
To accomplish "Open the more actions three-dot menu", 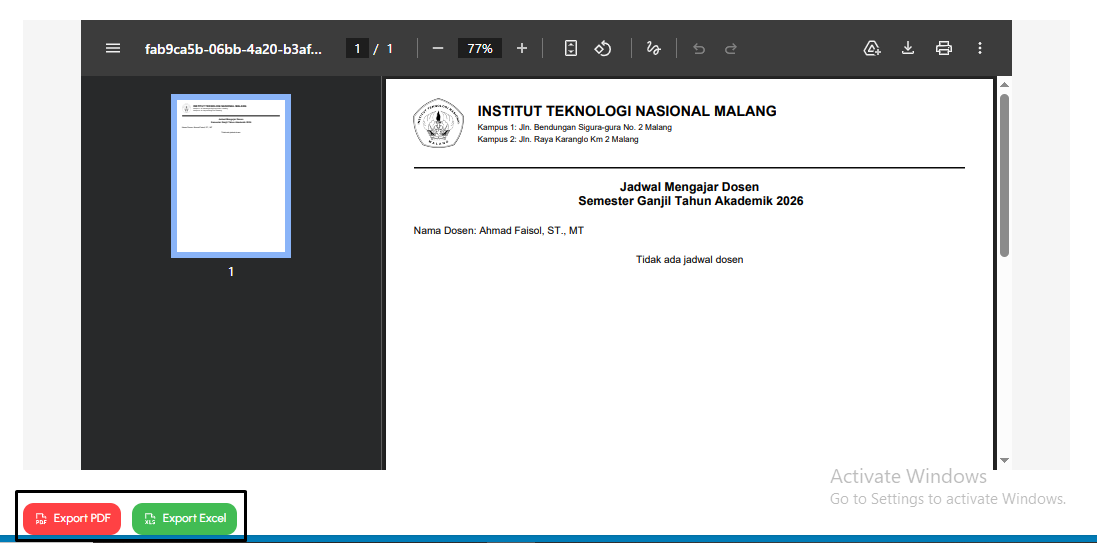I will click(x=980, y=48).
